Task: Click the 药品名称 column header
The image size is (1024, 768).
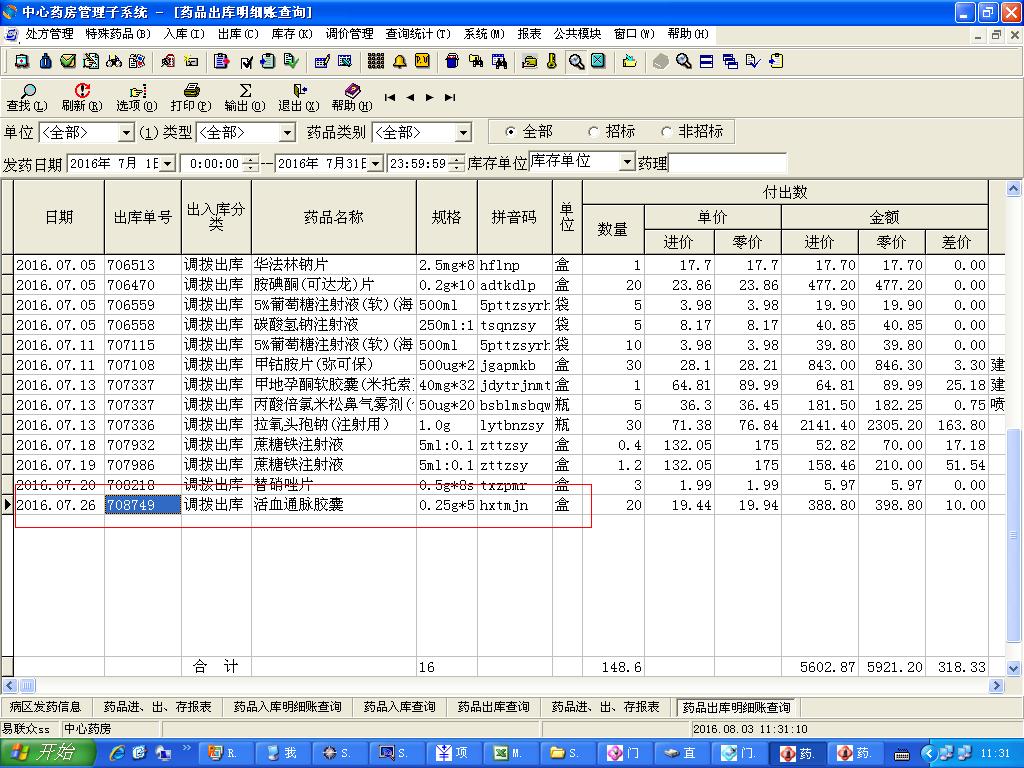Action: click(334, 217)
